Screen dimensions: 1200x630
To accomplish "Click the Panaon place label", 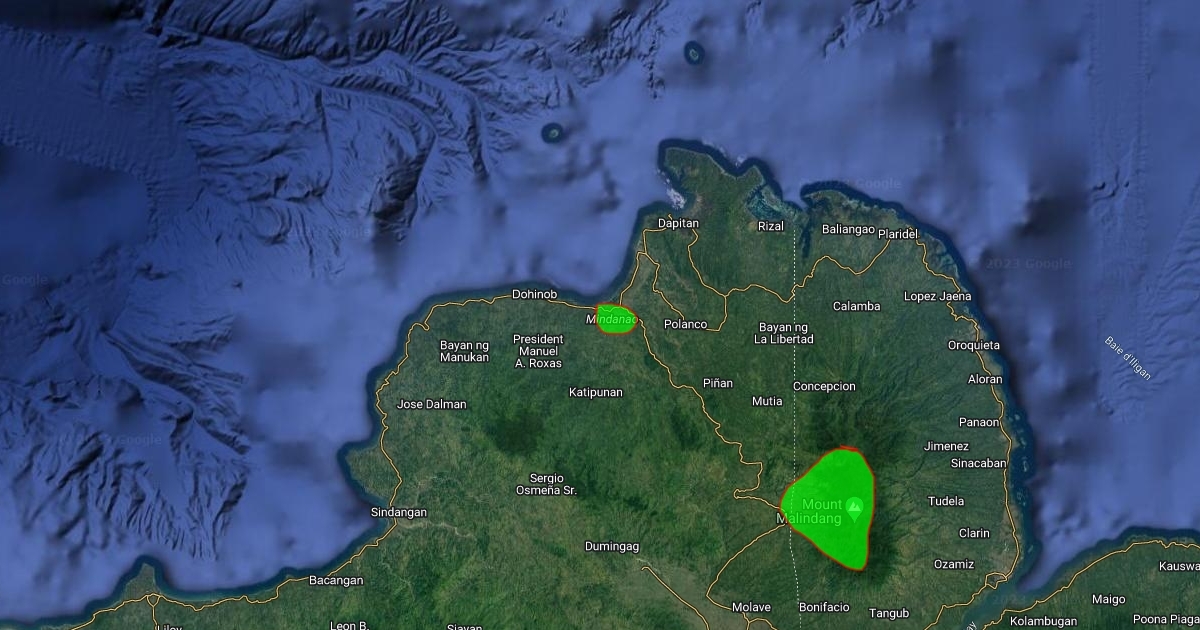I will 979,422.
